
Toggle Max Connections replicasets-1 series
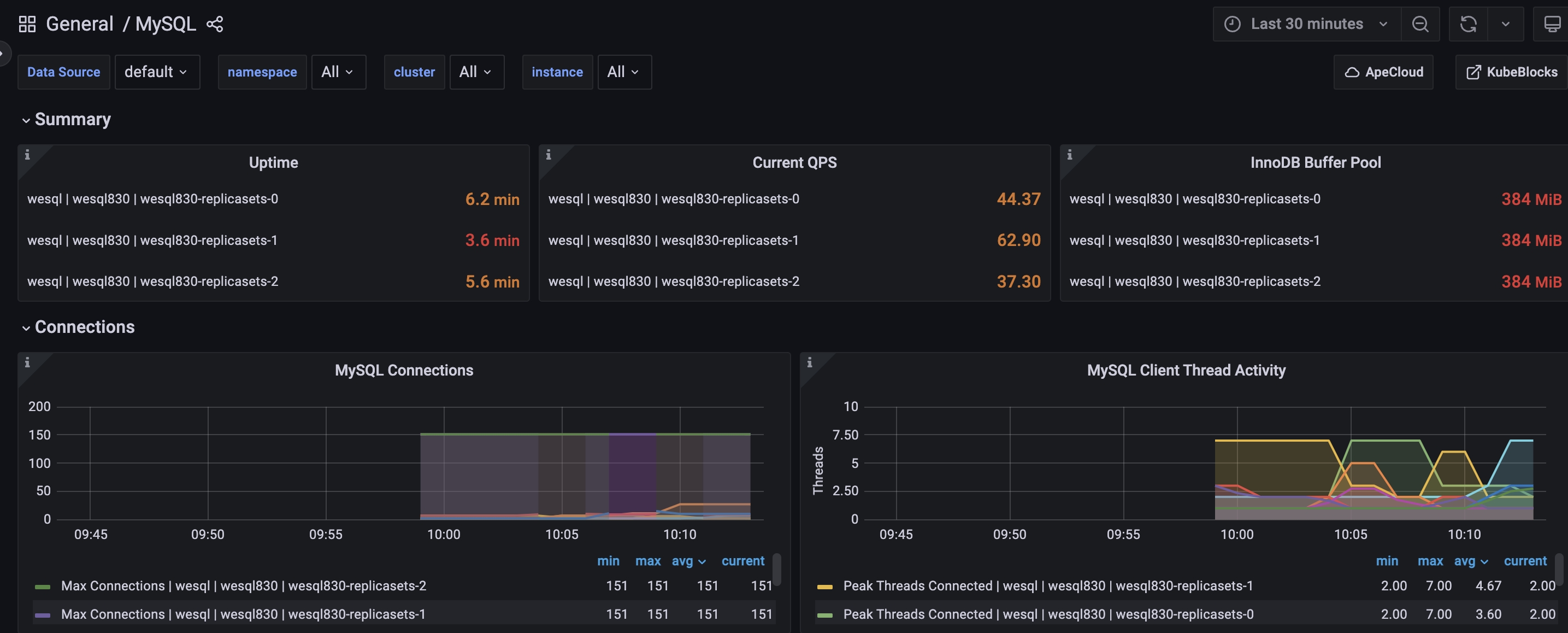[243, 615]
